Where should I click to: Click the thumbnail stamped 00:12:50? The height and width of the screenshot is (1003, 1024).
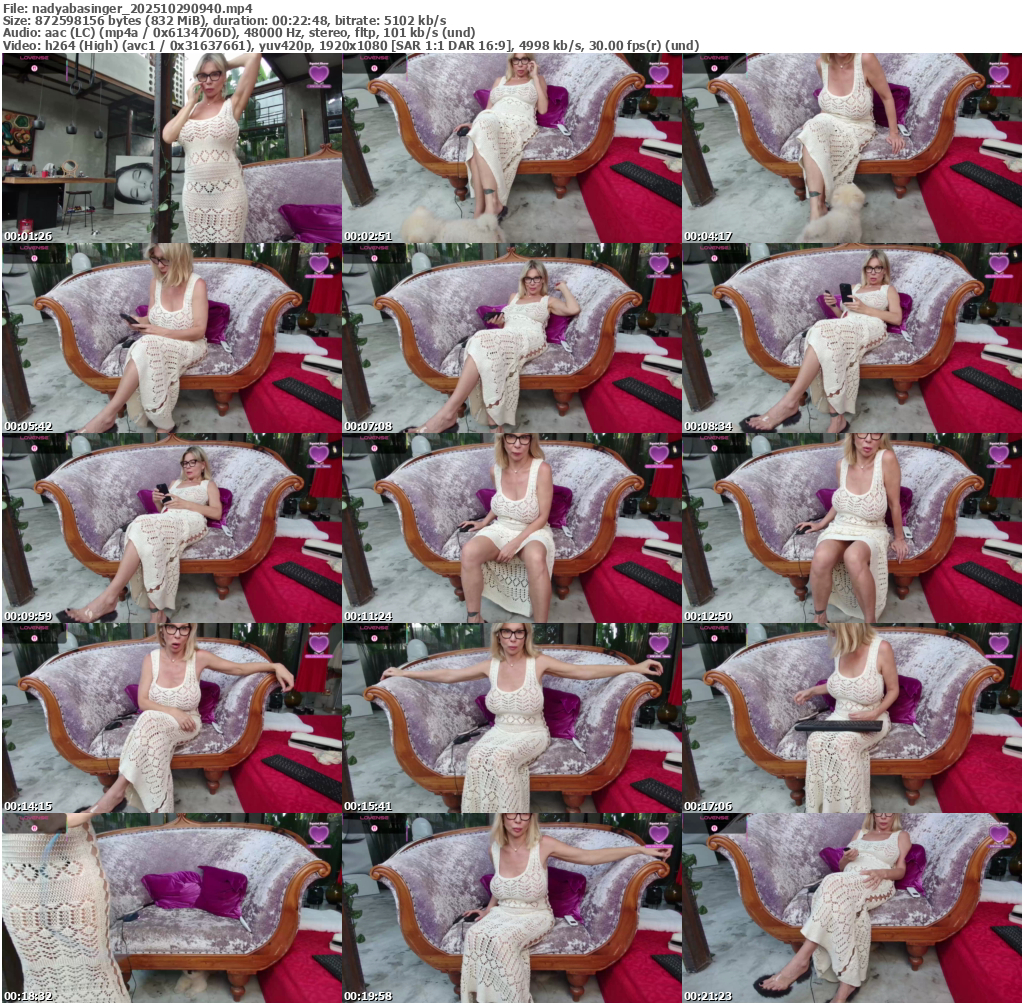click(852, 528)
